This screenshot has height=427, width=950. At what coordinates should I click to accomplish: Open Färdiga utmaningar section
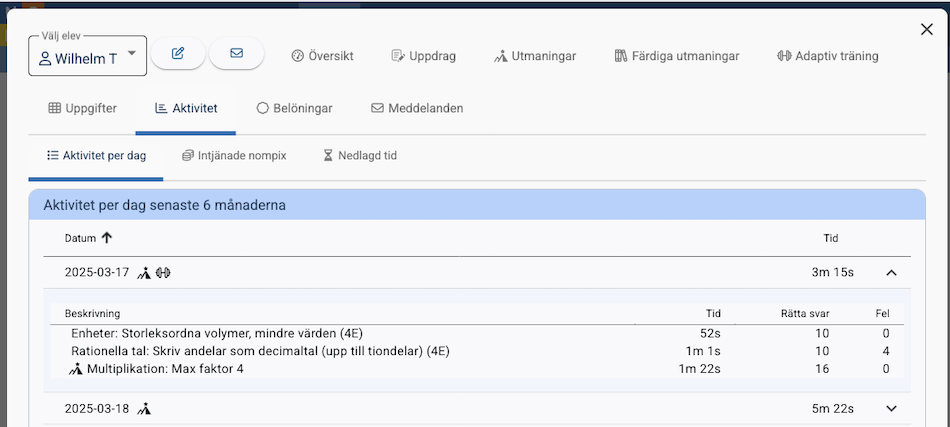pyautogui.click(x=677, y=56)
